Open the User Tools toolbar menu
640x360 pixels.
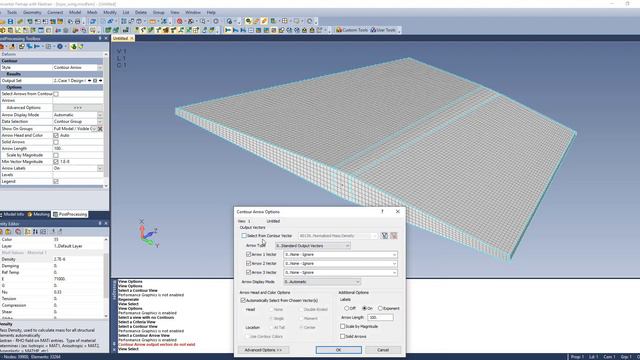[x=383, y=30]
